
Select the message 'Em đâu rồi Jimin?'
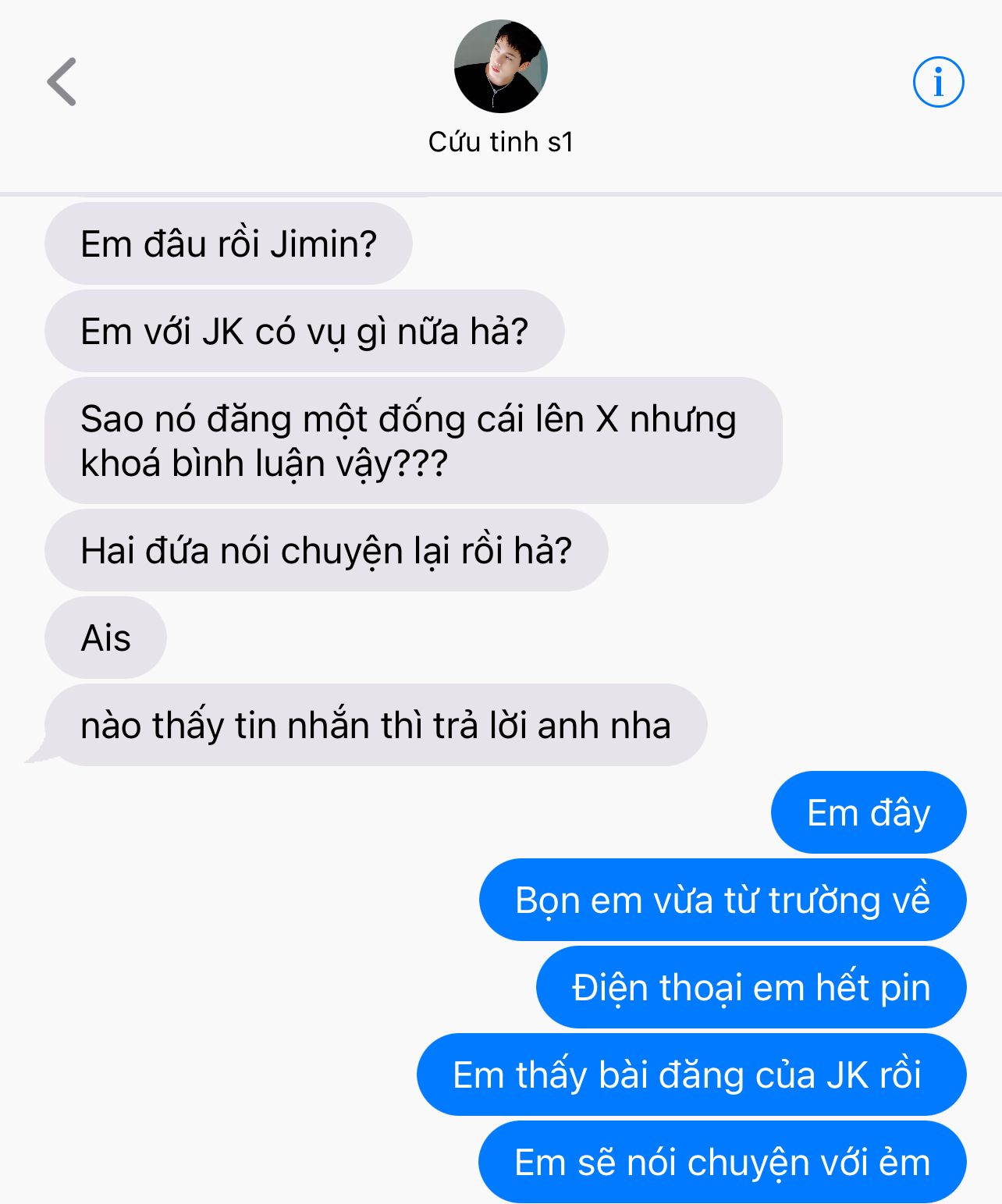(229, 243)
